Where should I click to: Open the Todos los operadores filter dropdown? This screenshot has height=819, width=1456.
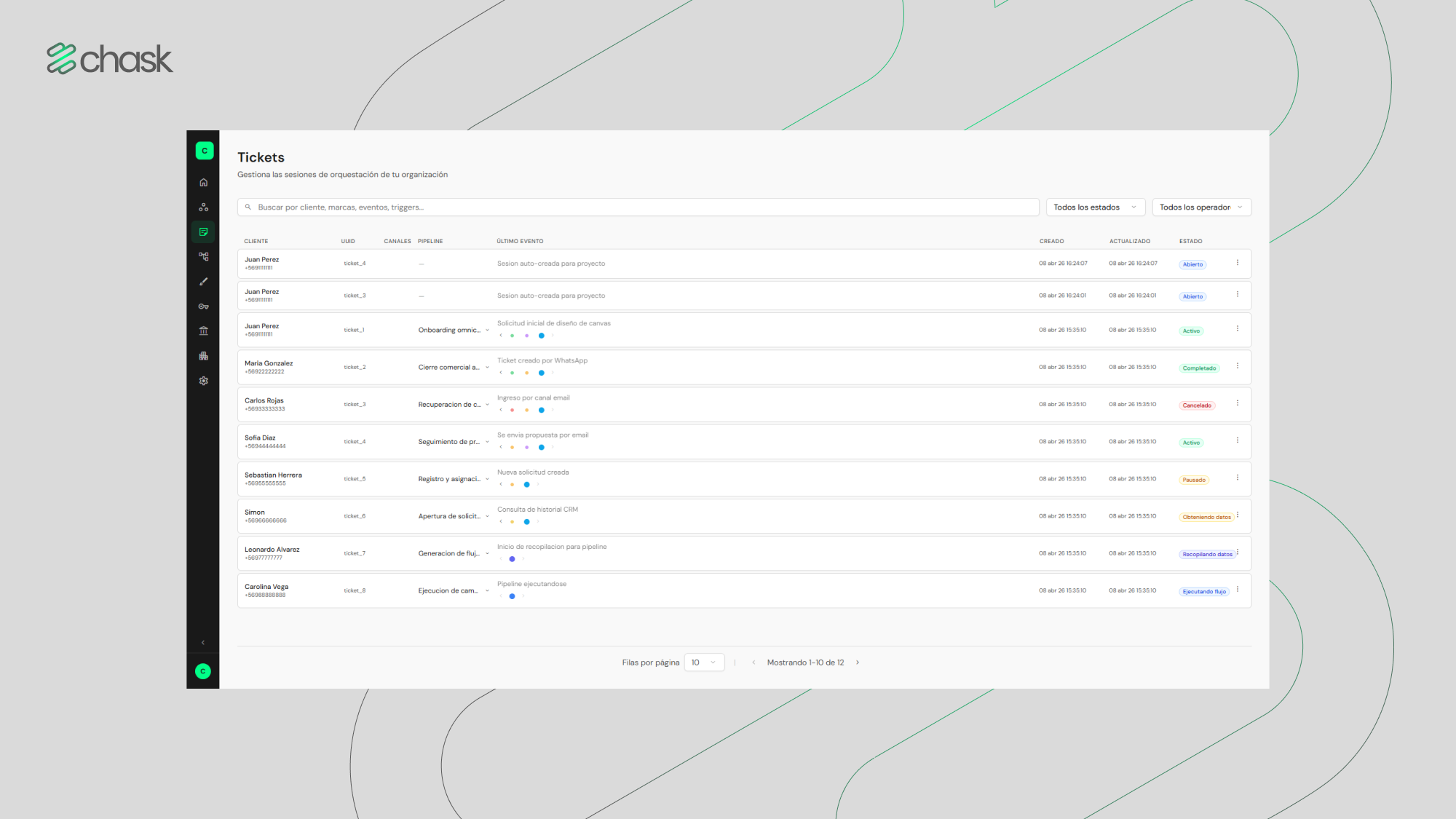point(1202,207)
